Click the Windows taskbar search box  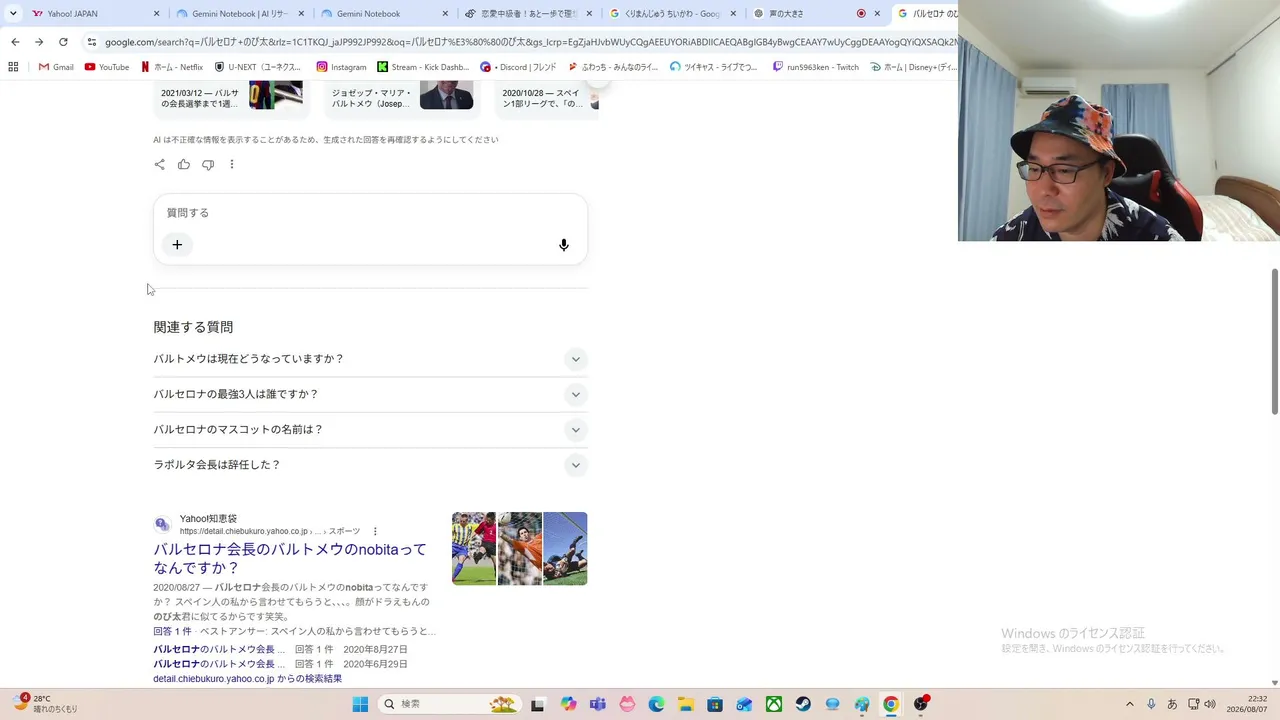coord(450,704)
